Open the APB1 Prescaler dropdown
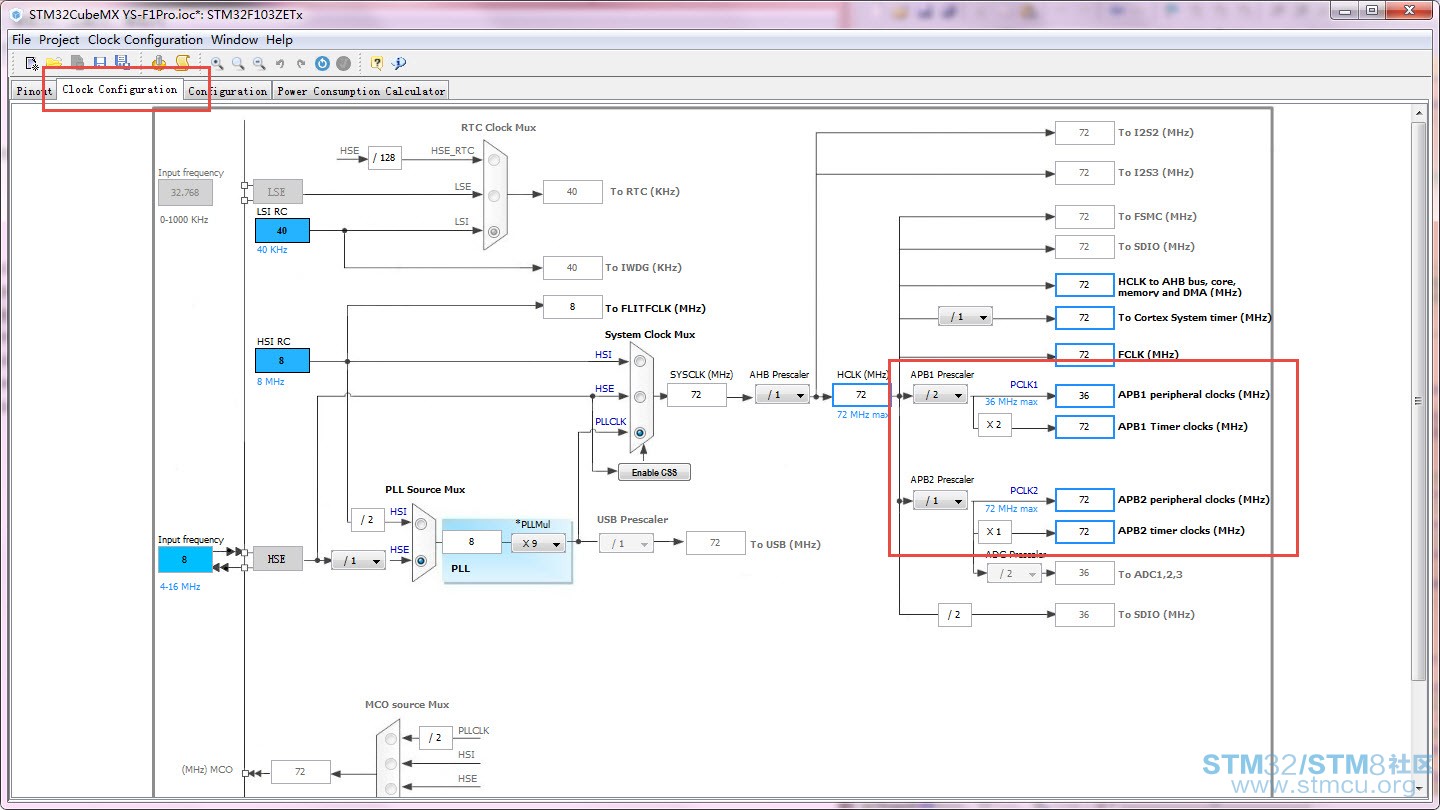The image size is (1440, 810). click(x=940, y=395)
